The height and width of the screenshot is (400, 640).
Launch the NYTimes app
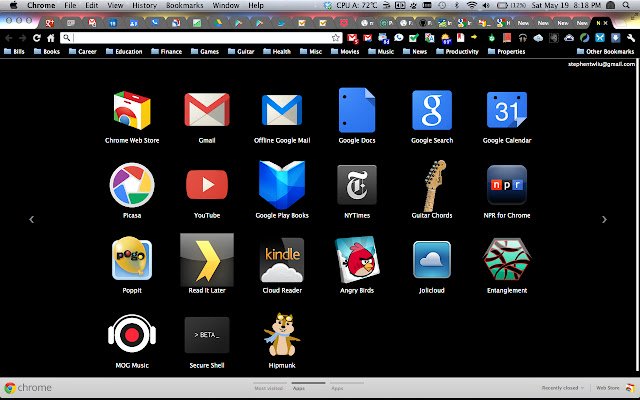coord(357,185)
